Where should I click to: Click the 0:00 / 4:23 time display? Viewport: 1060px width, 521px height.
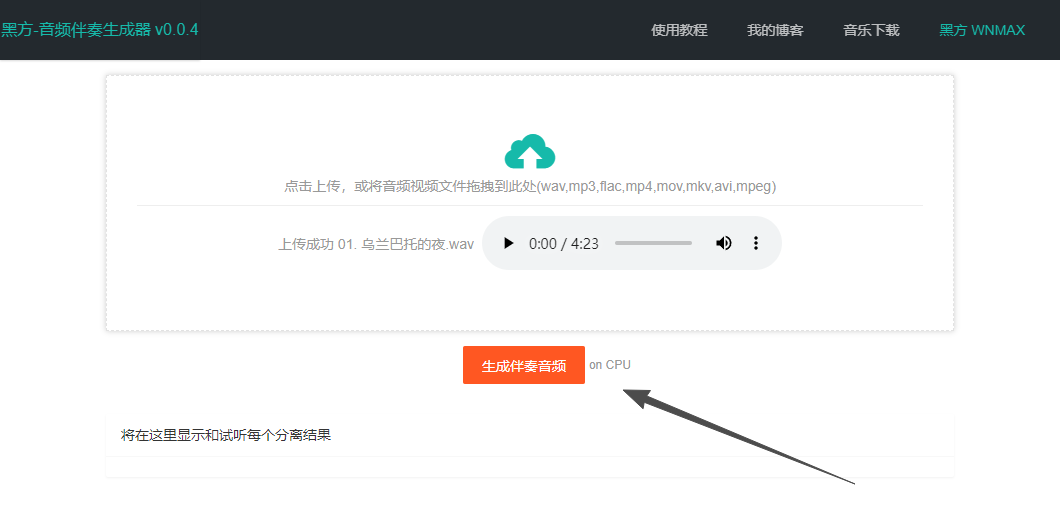click(x=564, y=243)
